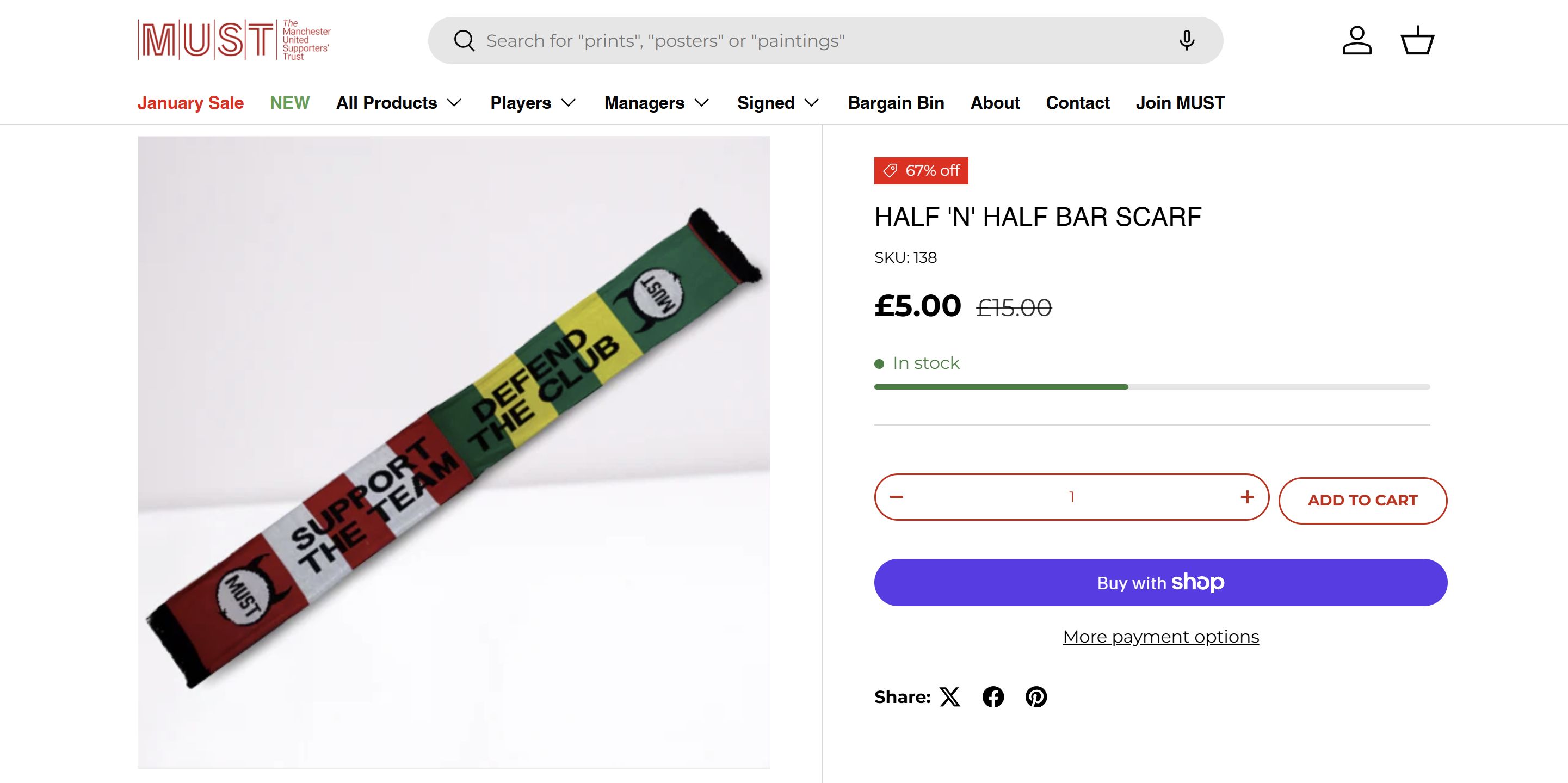Share product on Facebook
1568x783 pixels.
(993, 696)
